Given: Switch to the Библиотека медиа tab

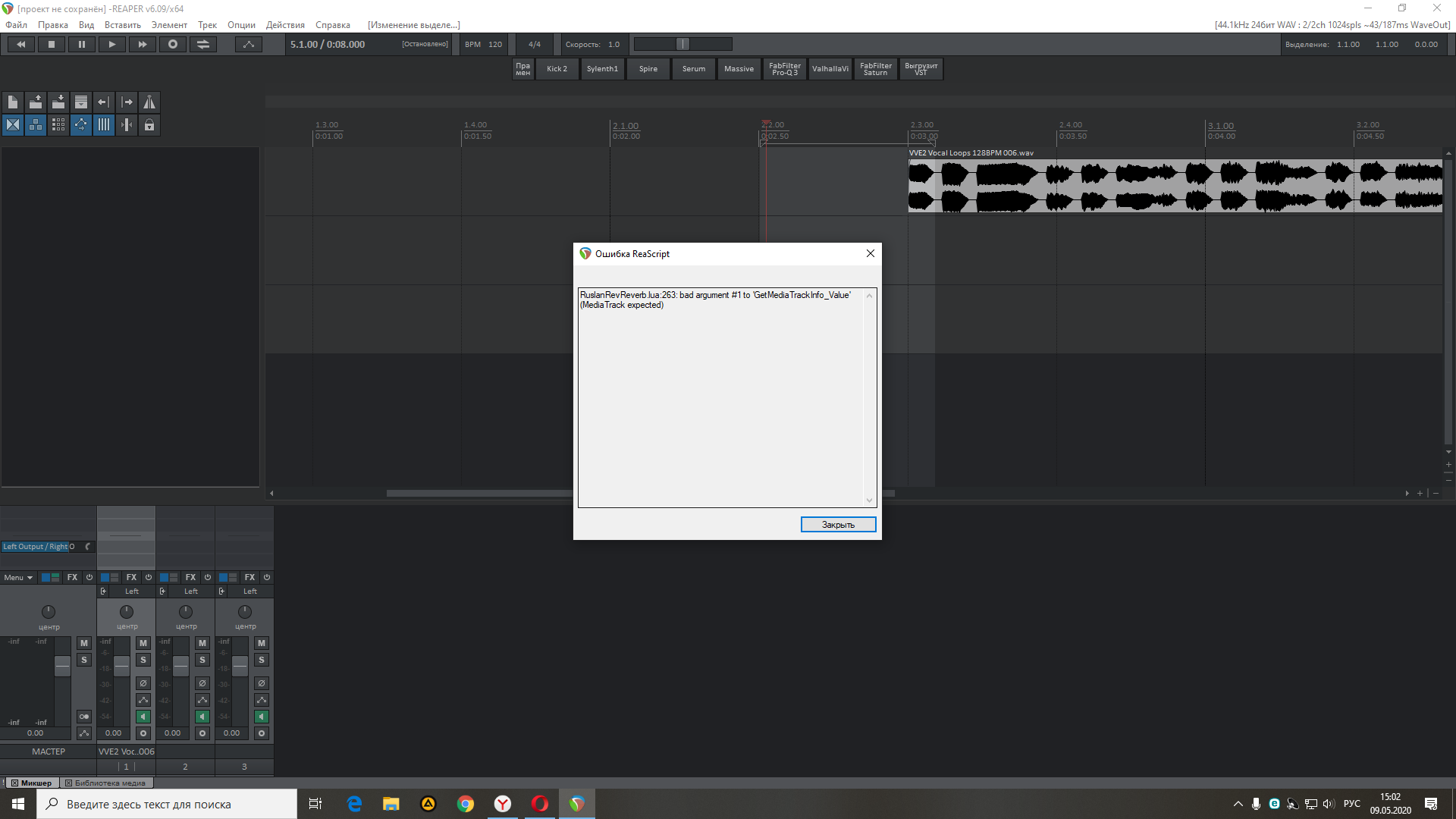Looking at the screenshot, I should click(106, 783).
